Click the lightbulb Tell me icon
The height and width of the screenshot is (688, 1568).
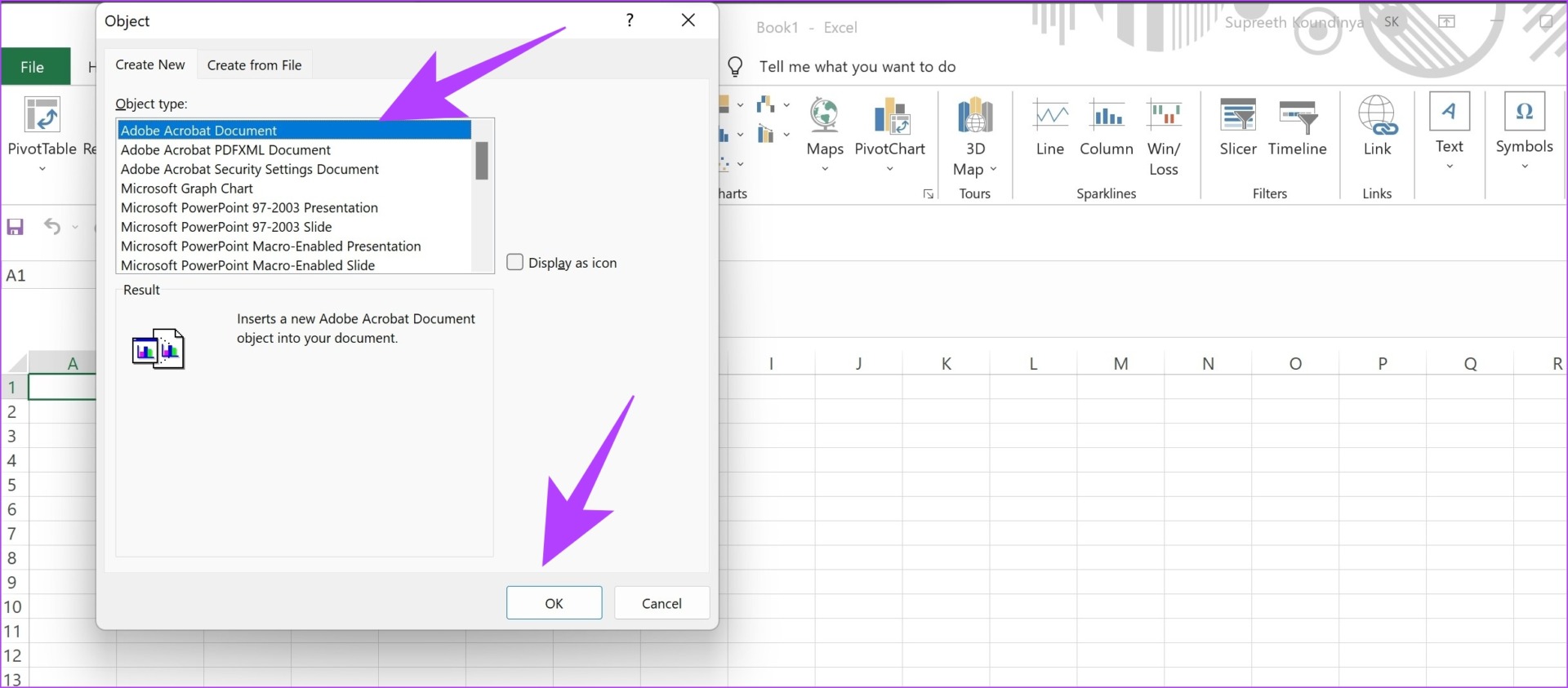pyautogui.click(x=735, y=67)
